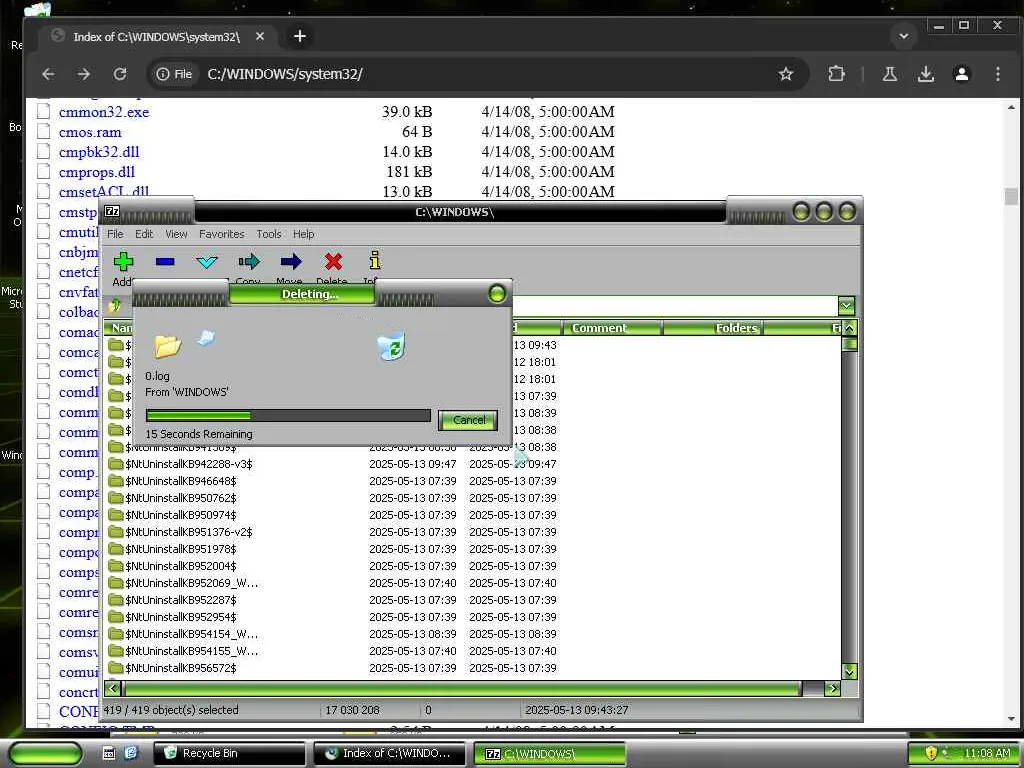Image resolution: width=1024 pixels, height=768 pixels.
Task: Open the Favorites menu in 7-Zip
Action: pos(221,234)
